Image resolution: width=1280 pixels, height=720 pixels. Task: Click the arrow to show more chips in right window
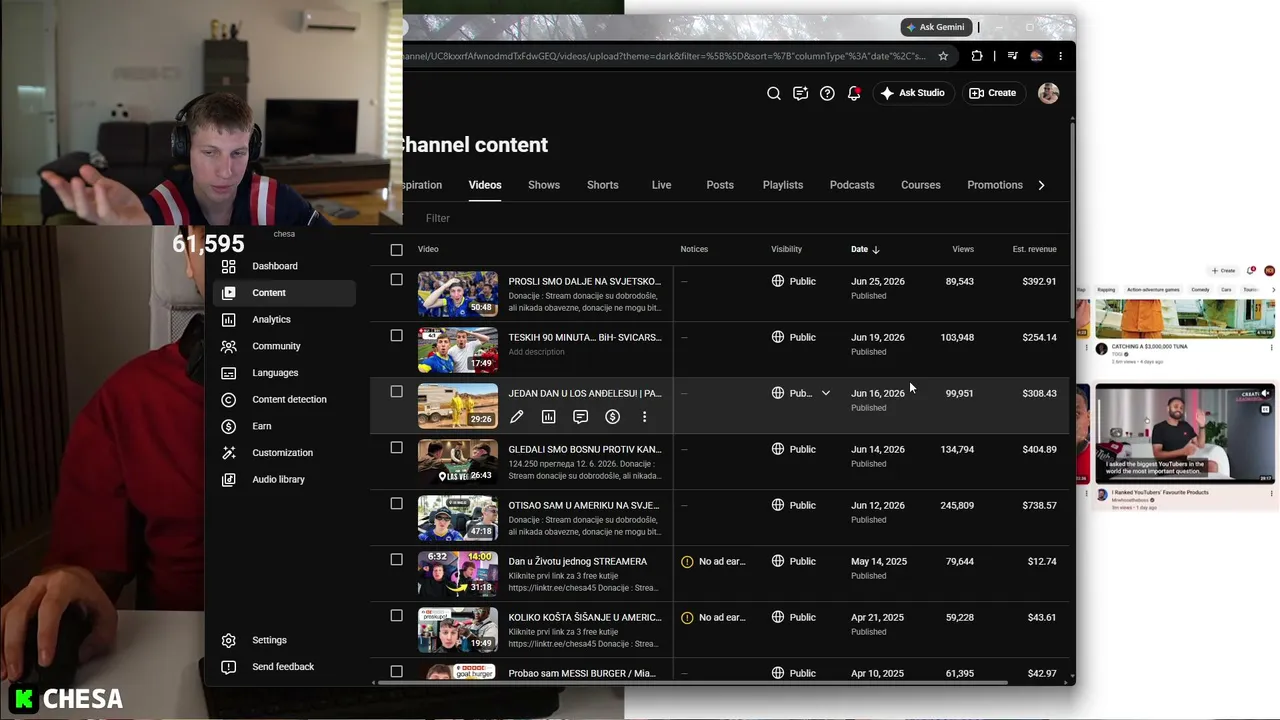pyautogui.click(x=1272, y=290)
